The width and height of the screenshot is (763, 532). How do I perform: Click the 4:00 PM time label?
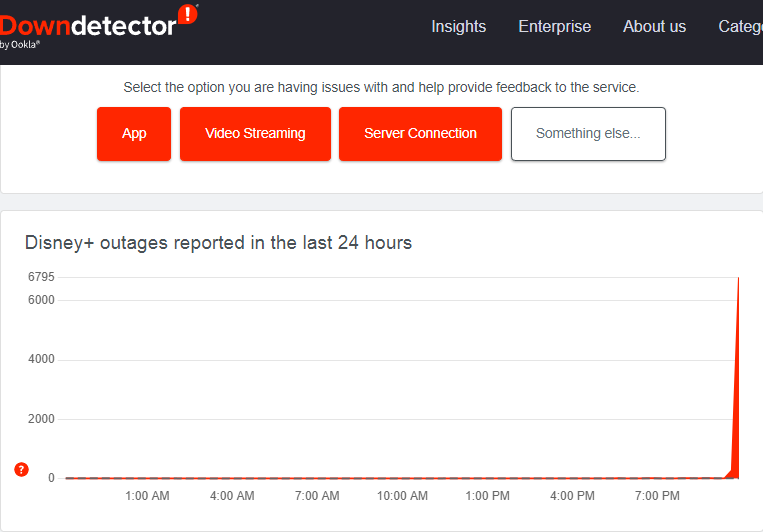pyautogui.click(x=572, y=496)
